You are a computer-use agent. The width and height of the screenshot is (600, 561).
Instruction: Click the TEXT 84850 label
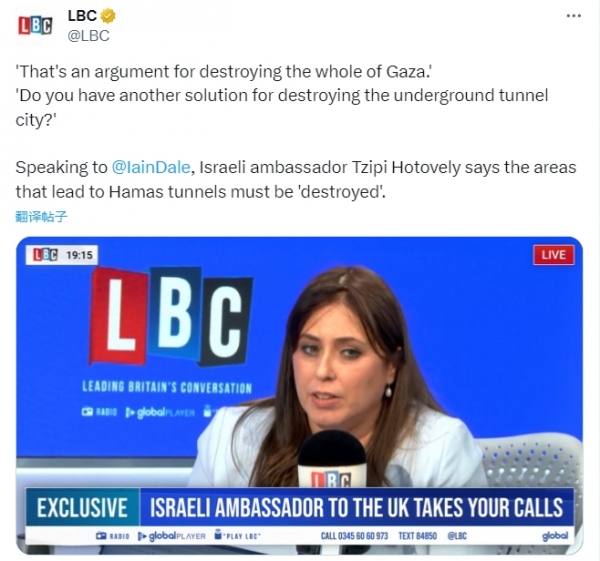point(417,536)
